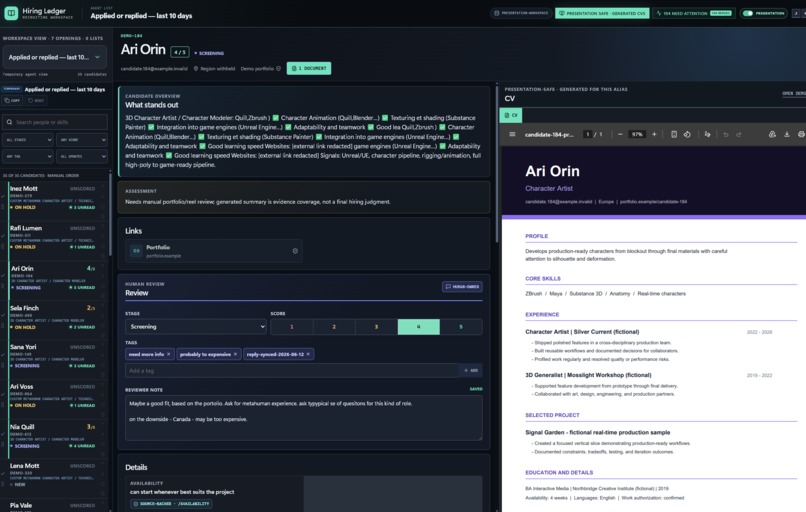Set review score to 1
Screen dimensions: 806x512
click(x=292, y=326)
